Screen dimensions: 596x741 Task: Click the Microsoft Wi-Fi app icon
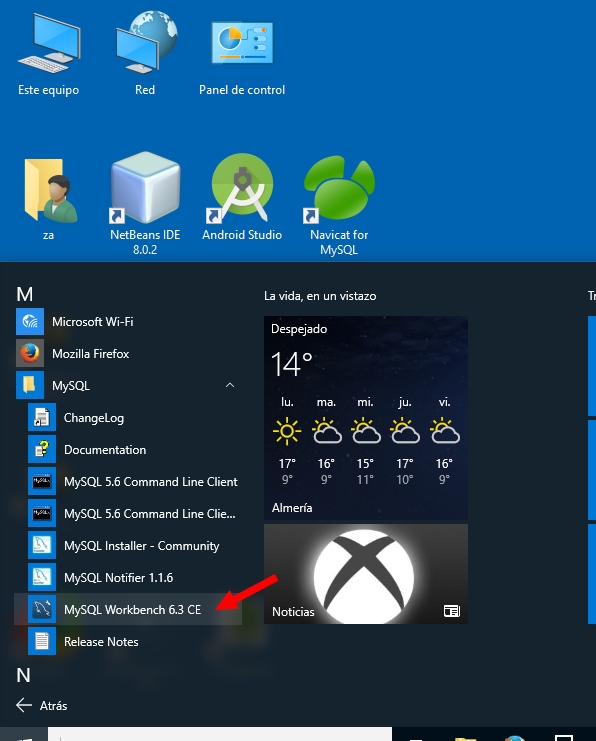coord(30,322)
